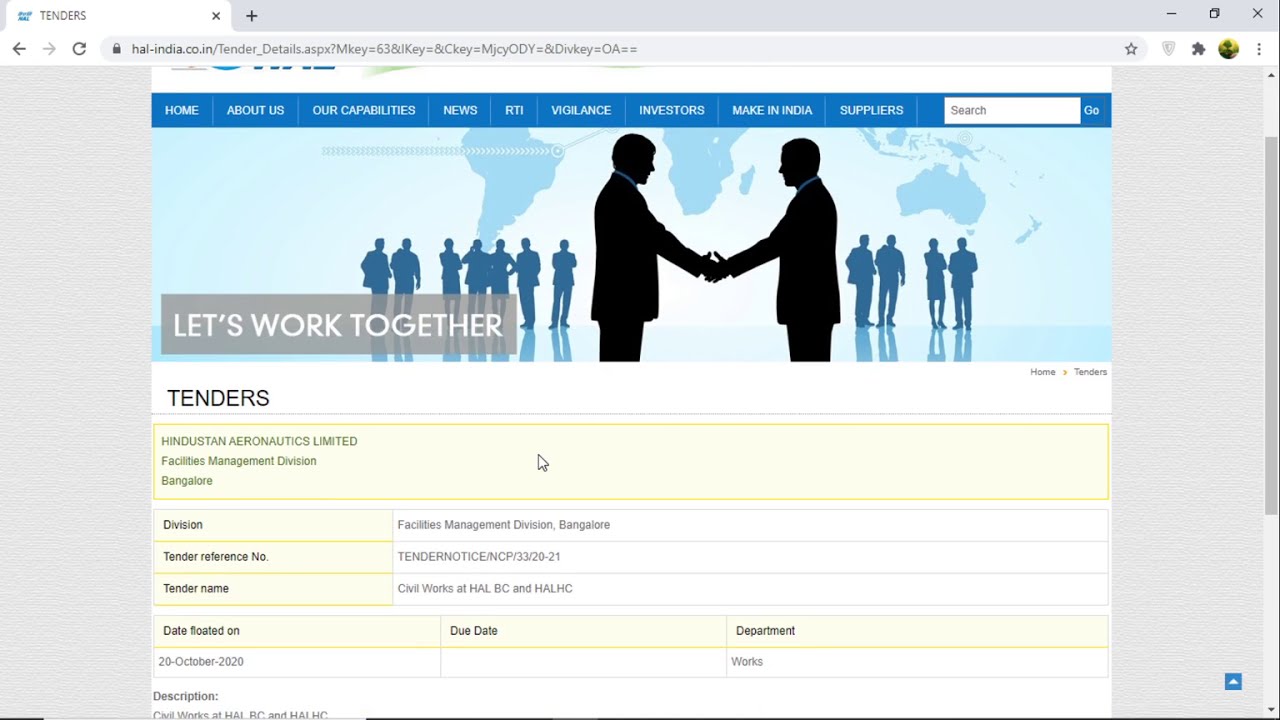Click the Home breadcrumb link
This screenshot has height=720, width=1280.
(1043, 372)
